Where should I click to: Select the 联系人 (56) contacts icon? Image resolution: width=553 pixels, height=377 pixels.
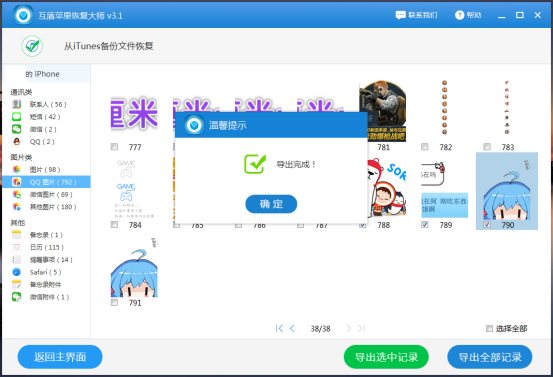coord(17,104)
